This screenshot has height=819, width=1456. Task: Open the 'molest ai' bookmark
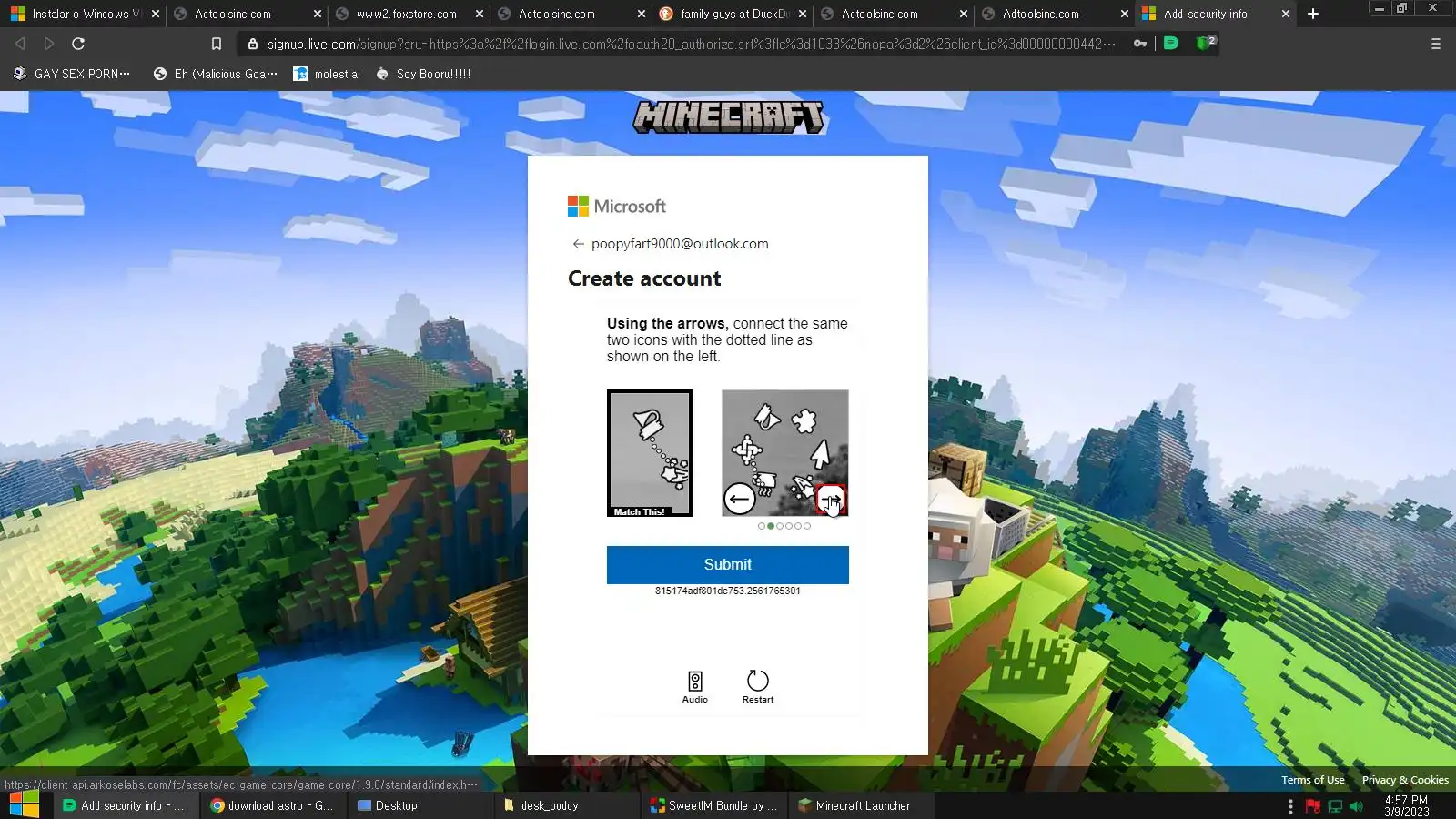[327, 74]
